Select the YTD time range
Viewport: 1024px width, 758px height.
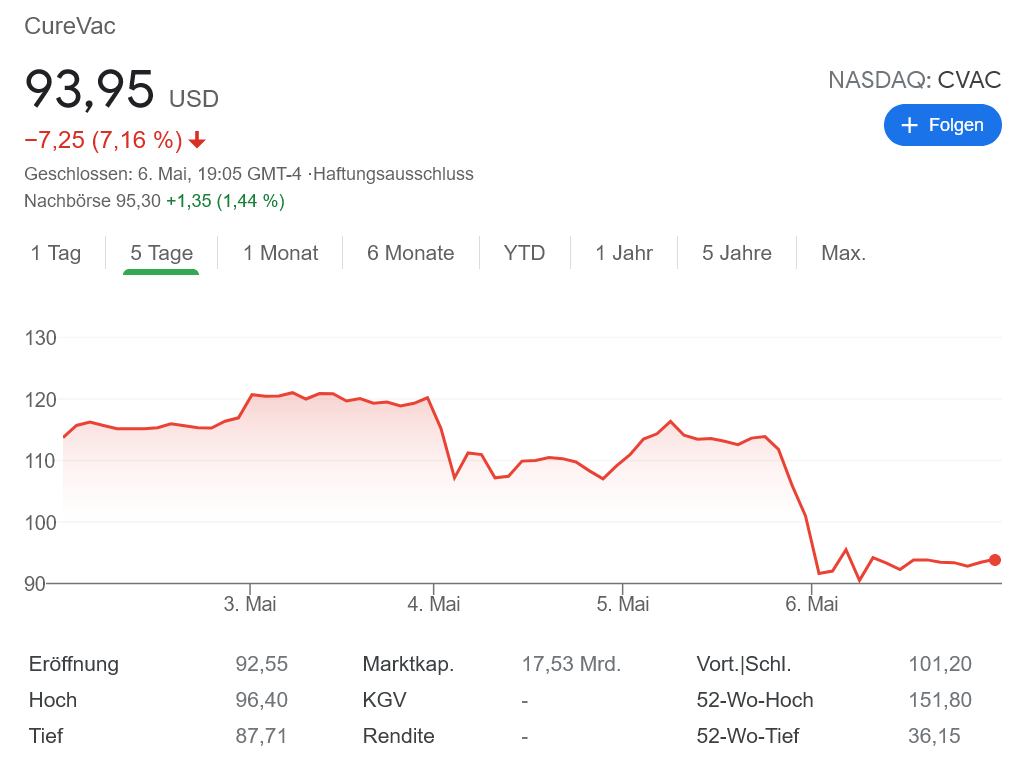[524, 253]
